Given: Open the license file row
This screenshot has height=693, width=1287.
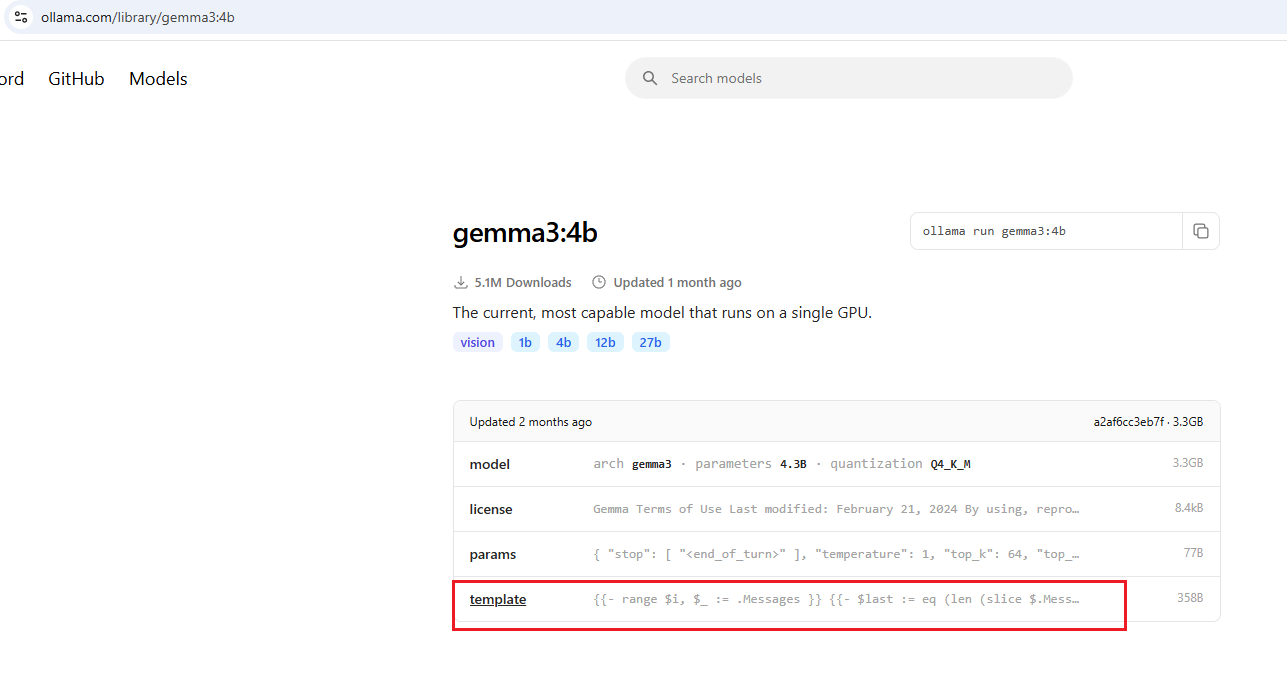Looking at the screenshot, I should [836, 509].
